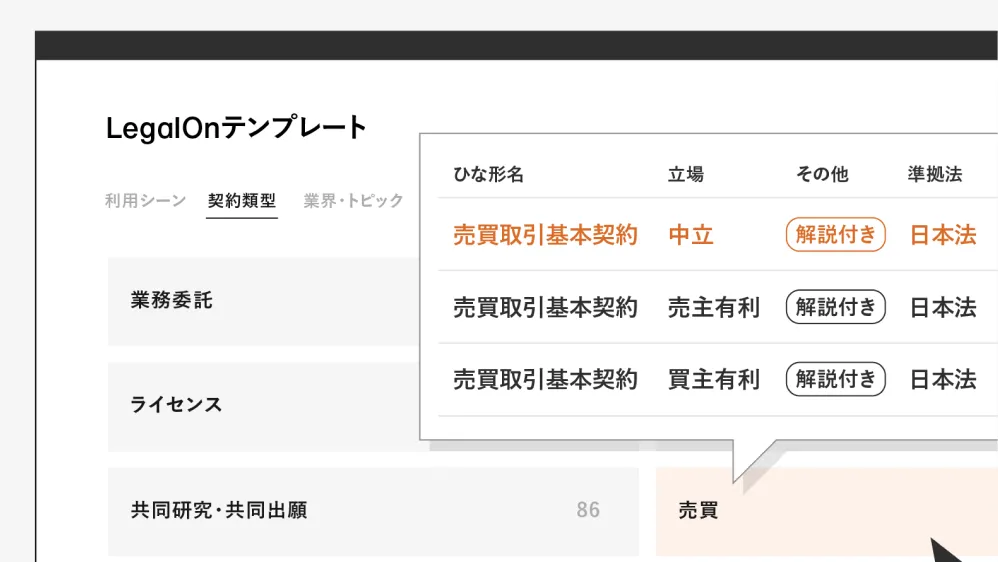Click 解説付き badge in 売主有利 row
Screen dimensions: 998x562
point(835,308)
